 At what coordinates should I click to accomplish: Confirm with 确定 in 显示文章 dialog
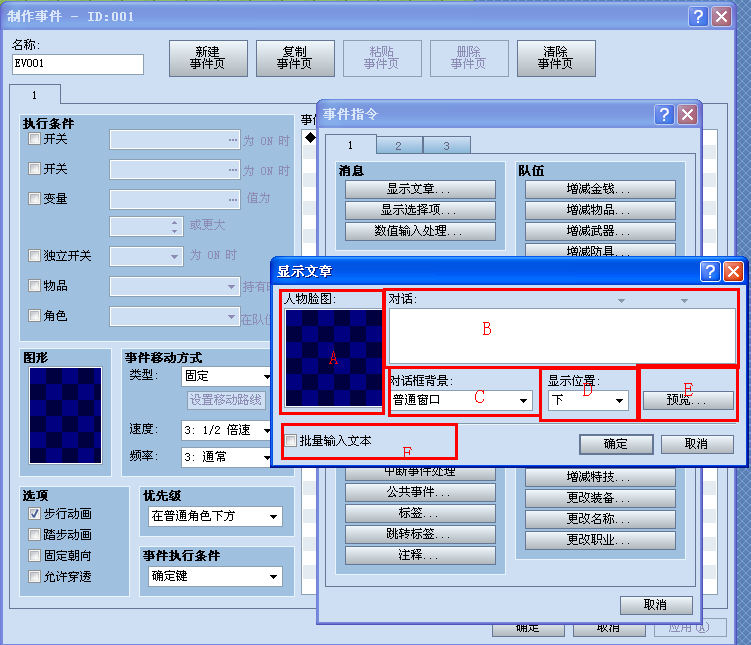(616, 444)
